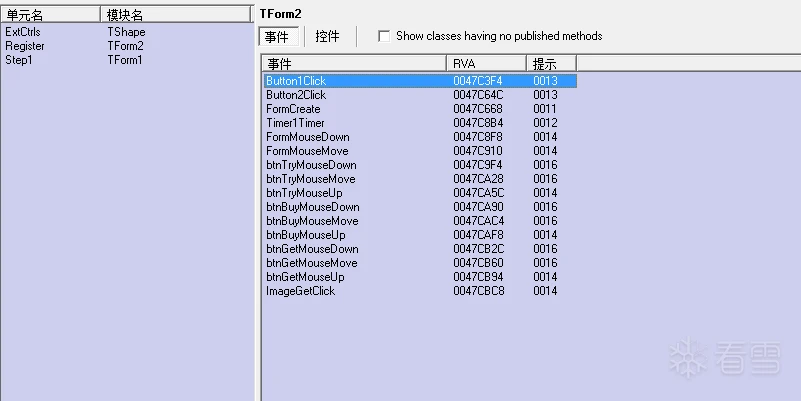Click RVA value 0047CB60
This screenshot has width=801, height=401.
[478, 263]
